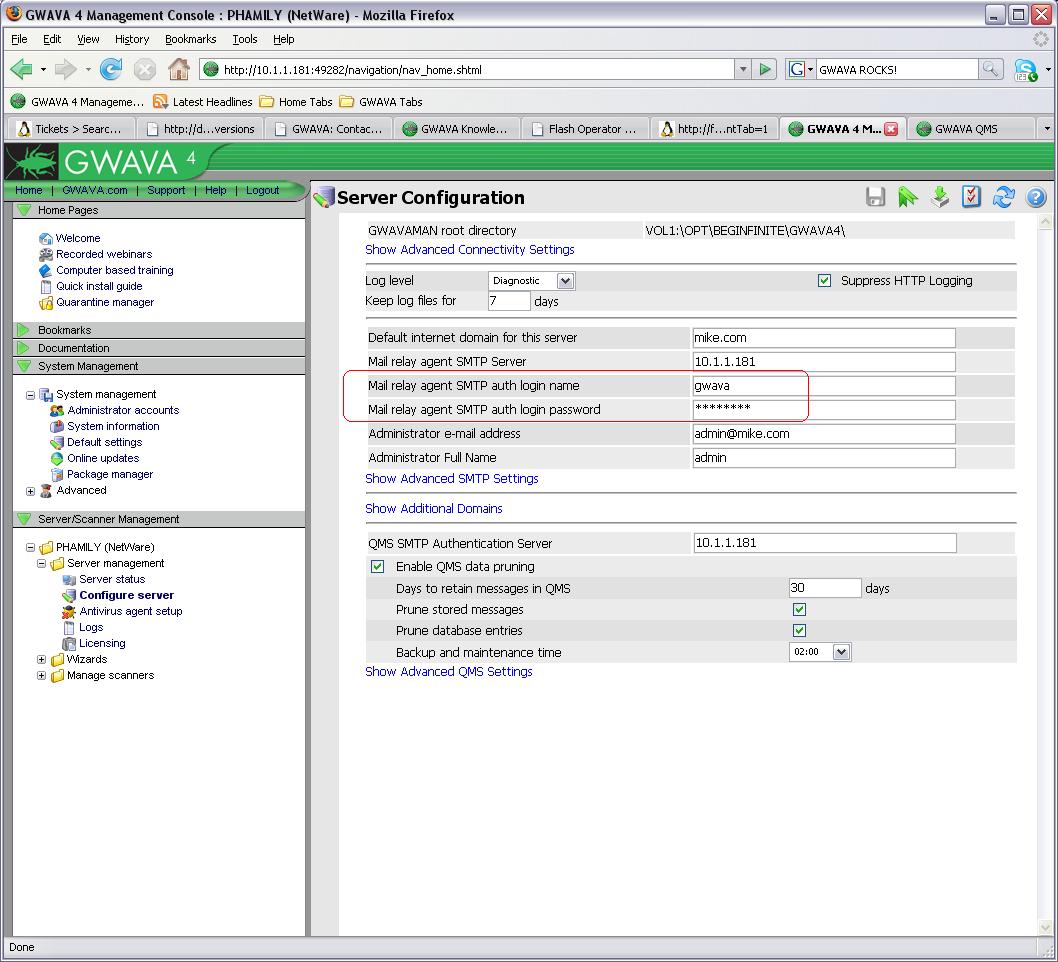Click the Administrator e-mail address field
Screen dimensions: 1058x962
[824, 433]
